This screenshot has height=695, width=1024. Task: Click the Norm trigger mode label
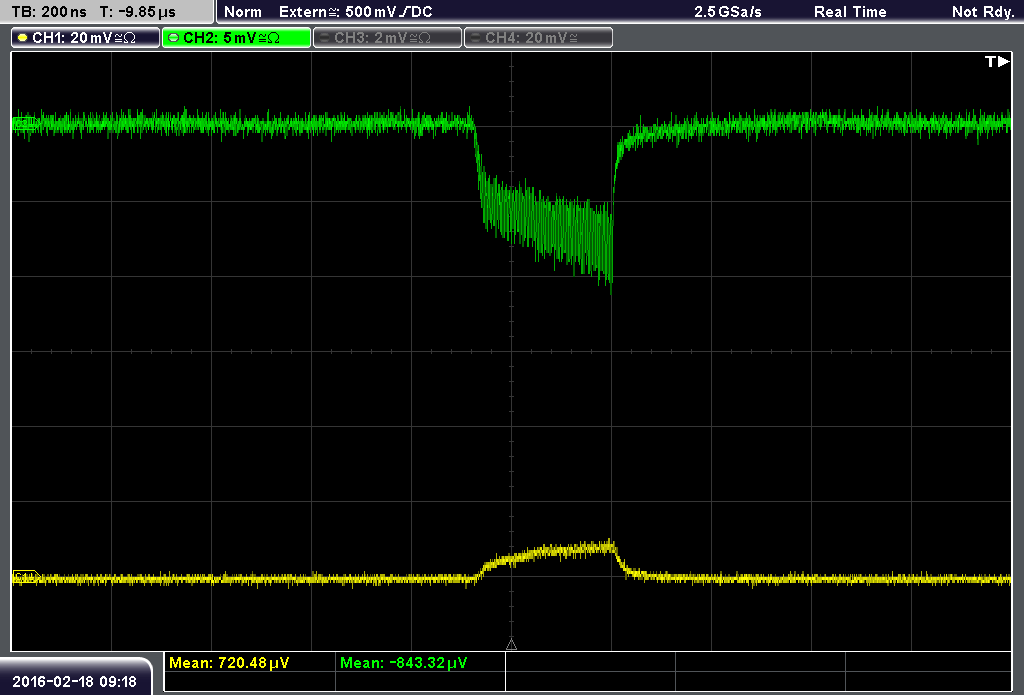(x=242, y=12)
